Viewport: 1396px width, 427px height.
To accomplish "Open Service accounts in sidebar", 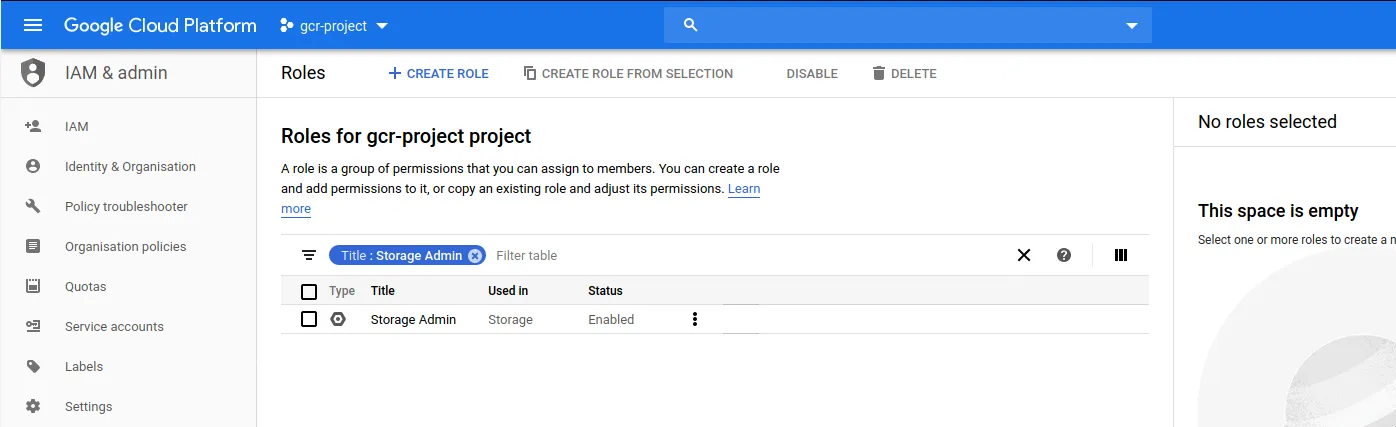I will click(x=114, y=326).
